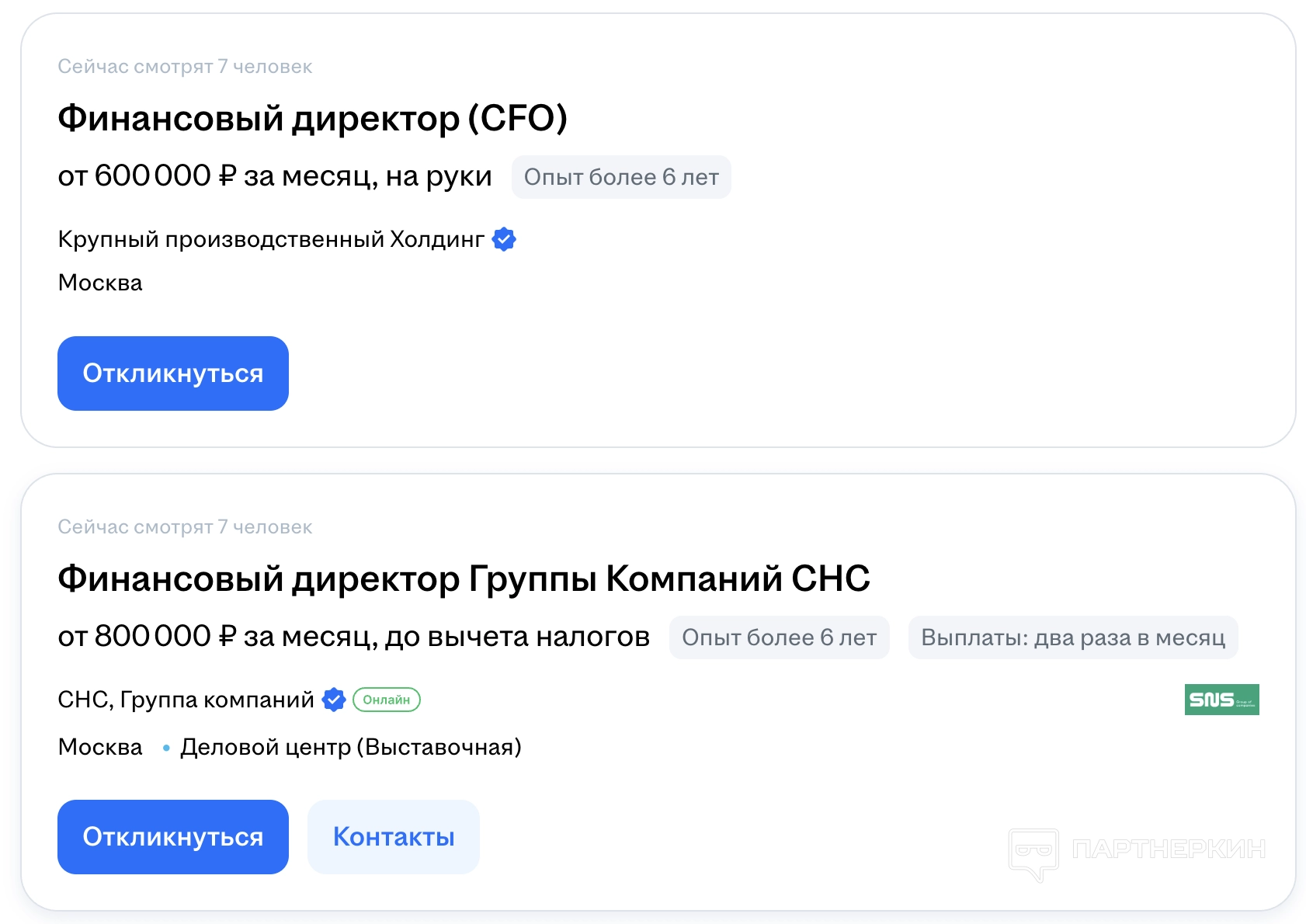Screen dimensions: 1306x924
Task: Select the Опыт более 6 лет tag on the СНС card
Action: click(x=779, y=637)
